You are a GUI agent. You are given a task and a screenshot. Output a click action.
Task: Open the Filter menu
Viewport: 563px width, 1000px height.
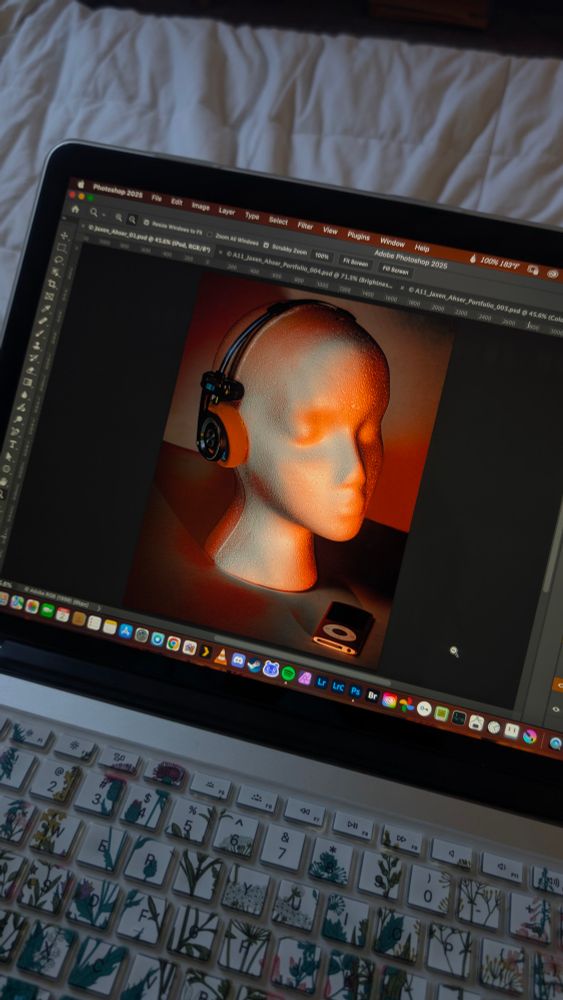click(x=305, y=225)
